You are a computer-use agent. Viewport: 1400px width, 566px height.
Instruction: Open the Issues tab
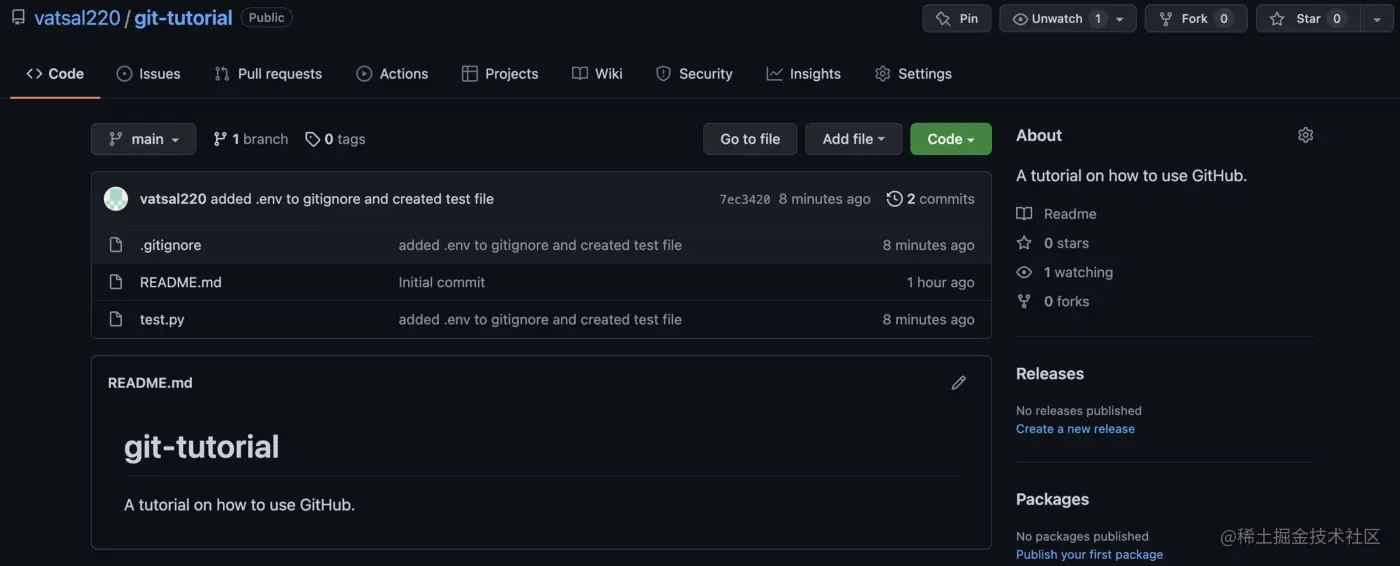148,74
